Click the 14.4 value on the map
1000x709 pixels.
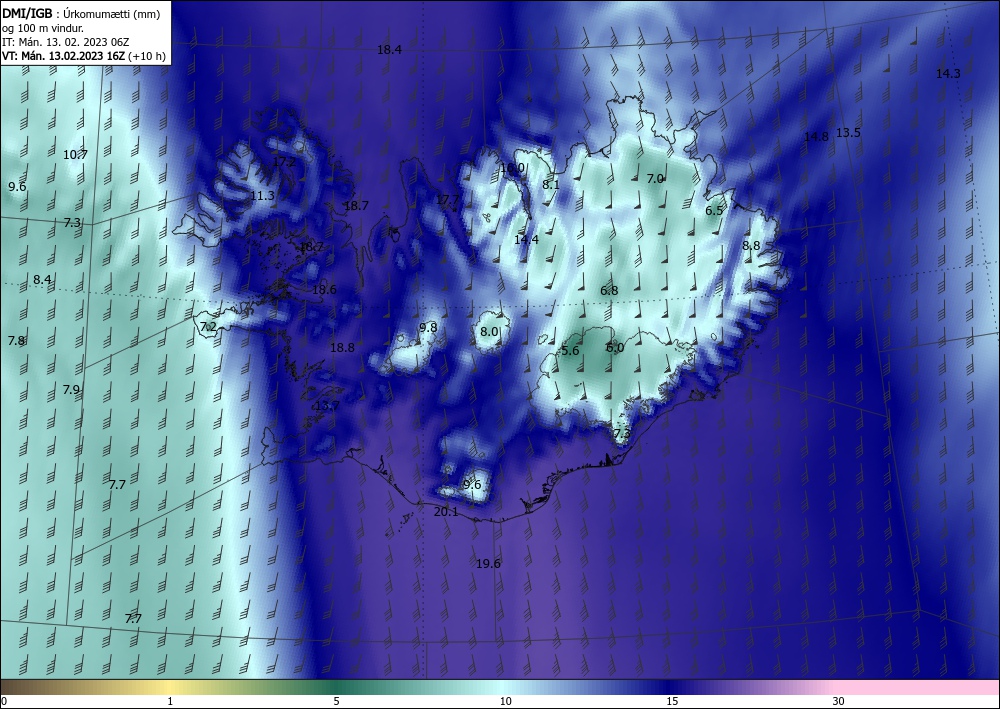(526, 240)
